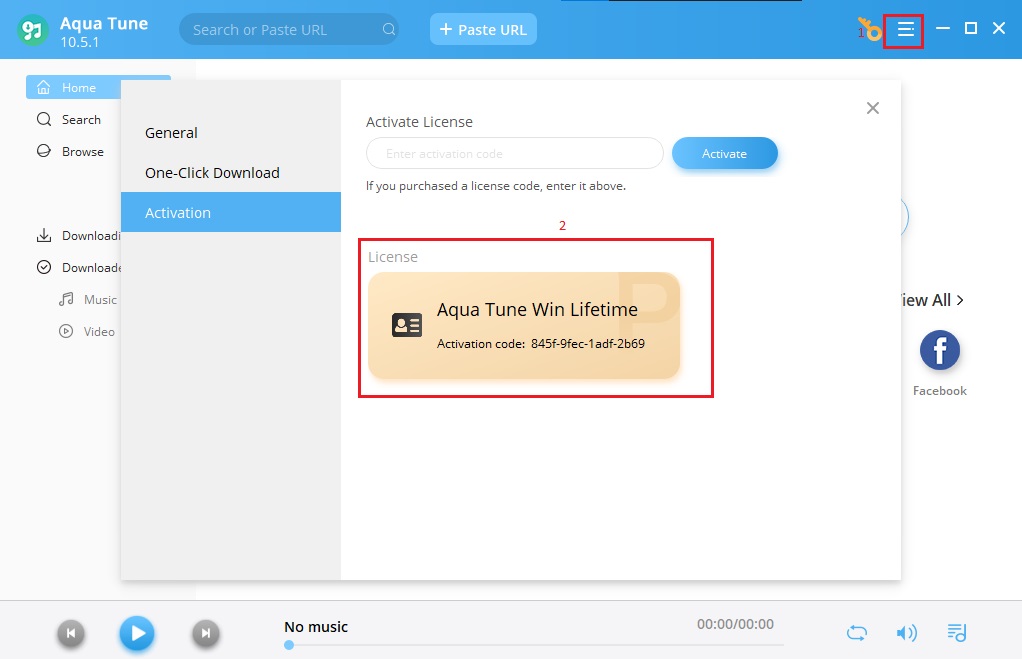Screen dimensions: 1022x659
Task: Click the version number 10.5.1
Action: [80, 42]
